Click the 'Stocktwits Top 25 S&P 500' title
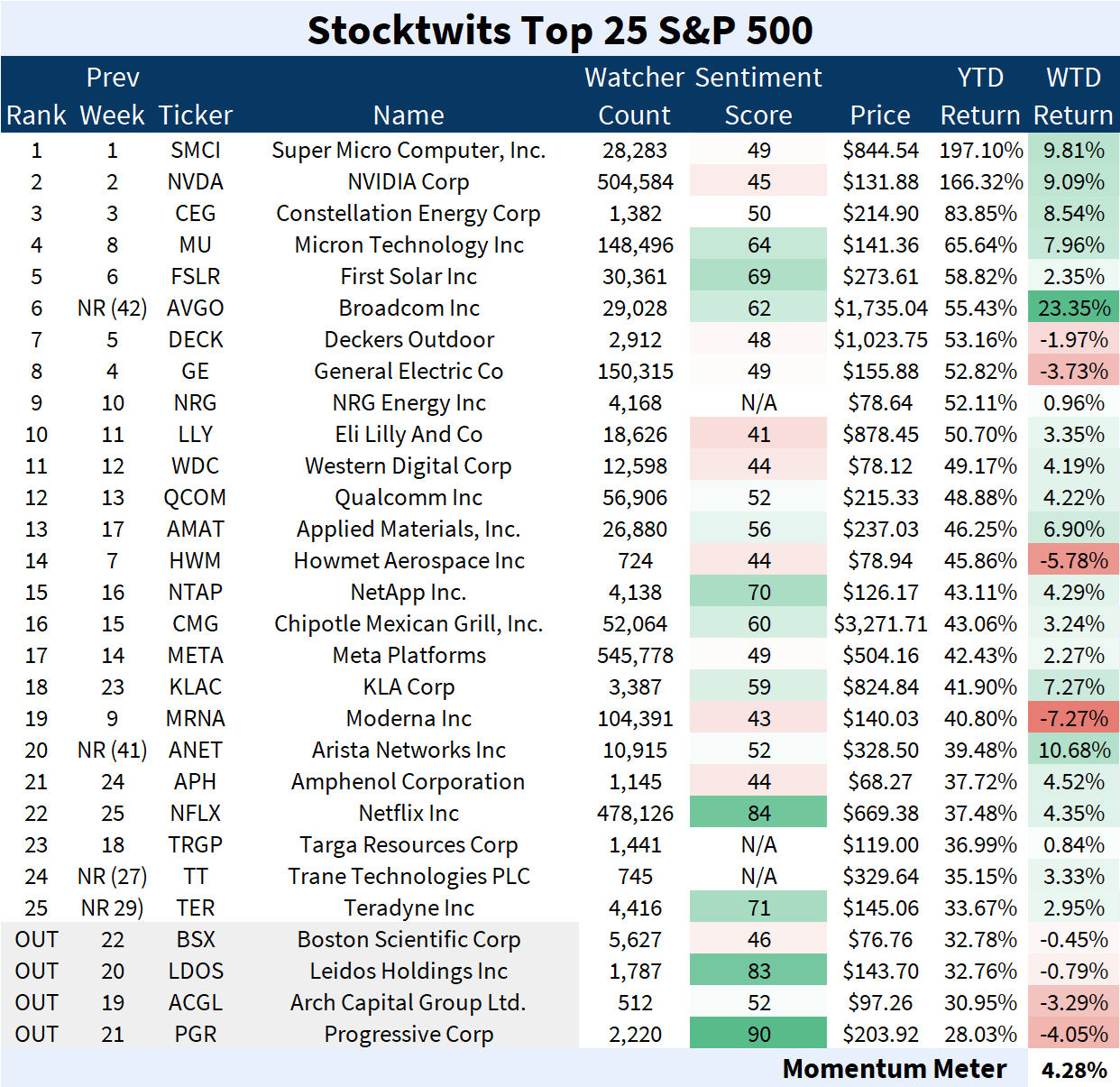The width and height of the screenshot is (1120, 1087). coord(560,30)
